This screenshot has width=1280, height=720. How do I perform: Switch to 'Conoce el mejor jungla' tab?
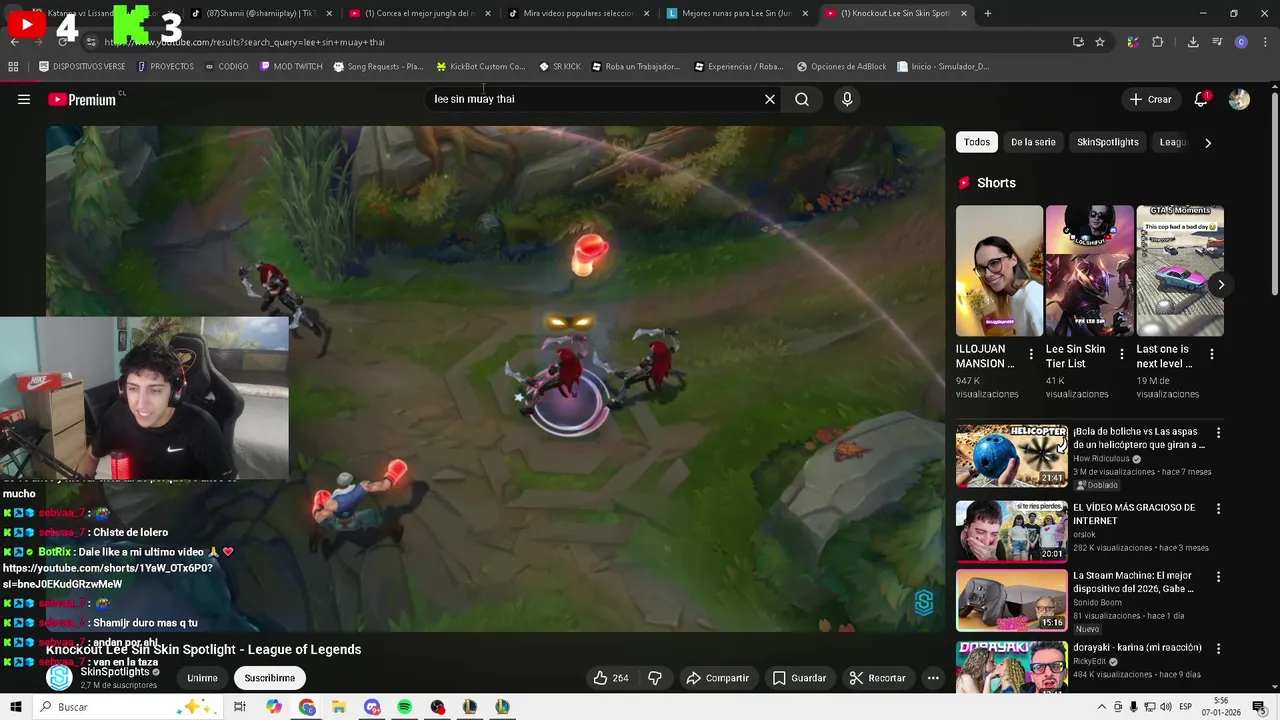[x=420, y=13]
